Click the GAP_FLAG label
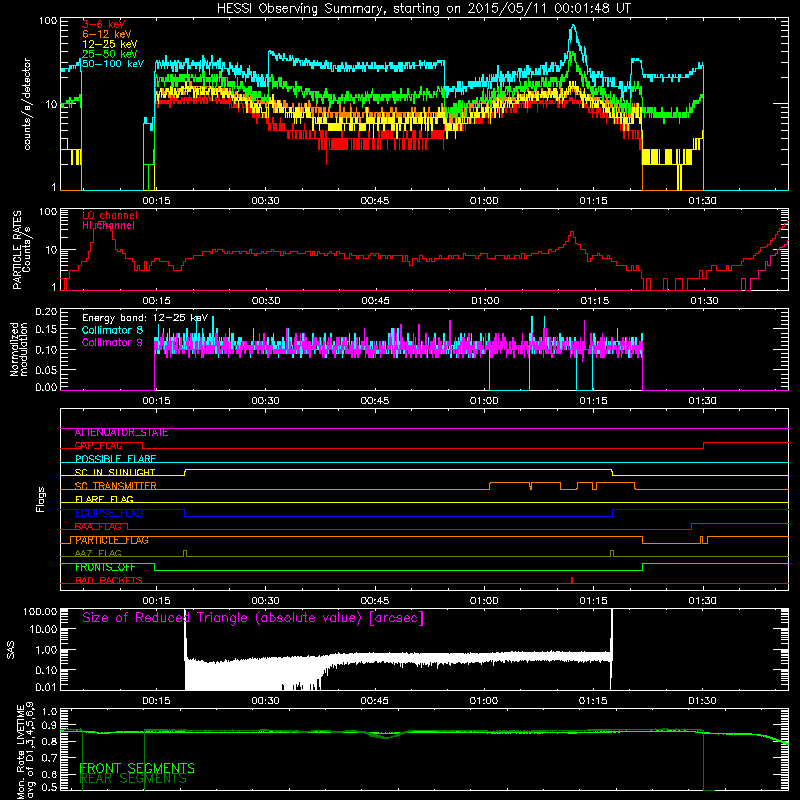This screenshot has height=800, width=800. coord(98,446)
